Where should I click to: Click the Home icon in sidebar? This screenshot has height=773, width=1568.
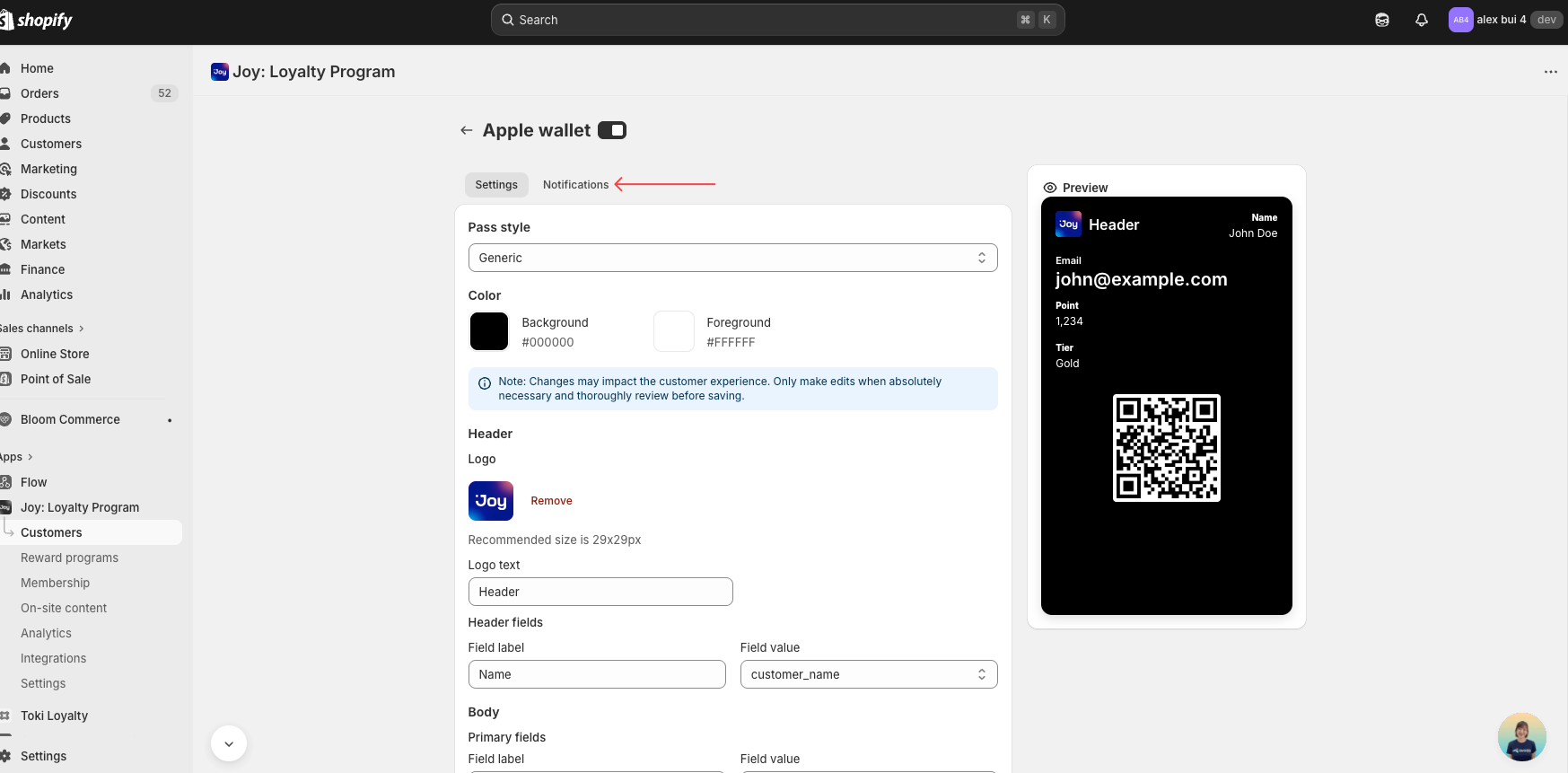(x=6, y=68)
